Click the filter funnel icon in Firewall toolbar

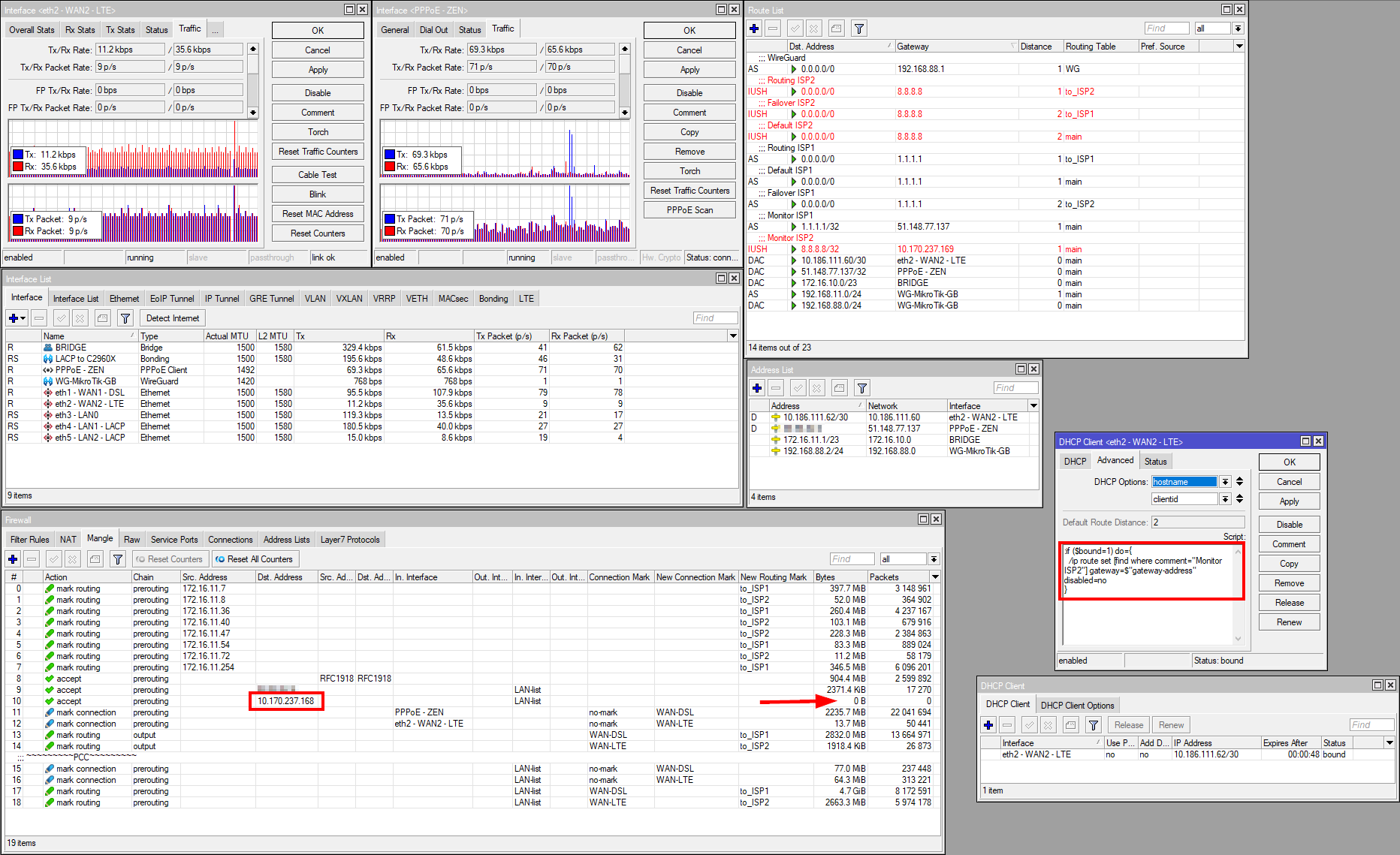[x=118, y=559]
